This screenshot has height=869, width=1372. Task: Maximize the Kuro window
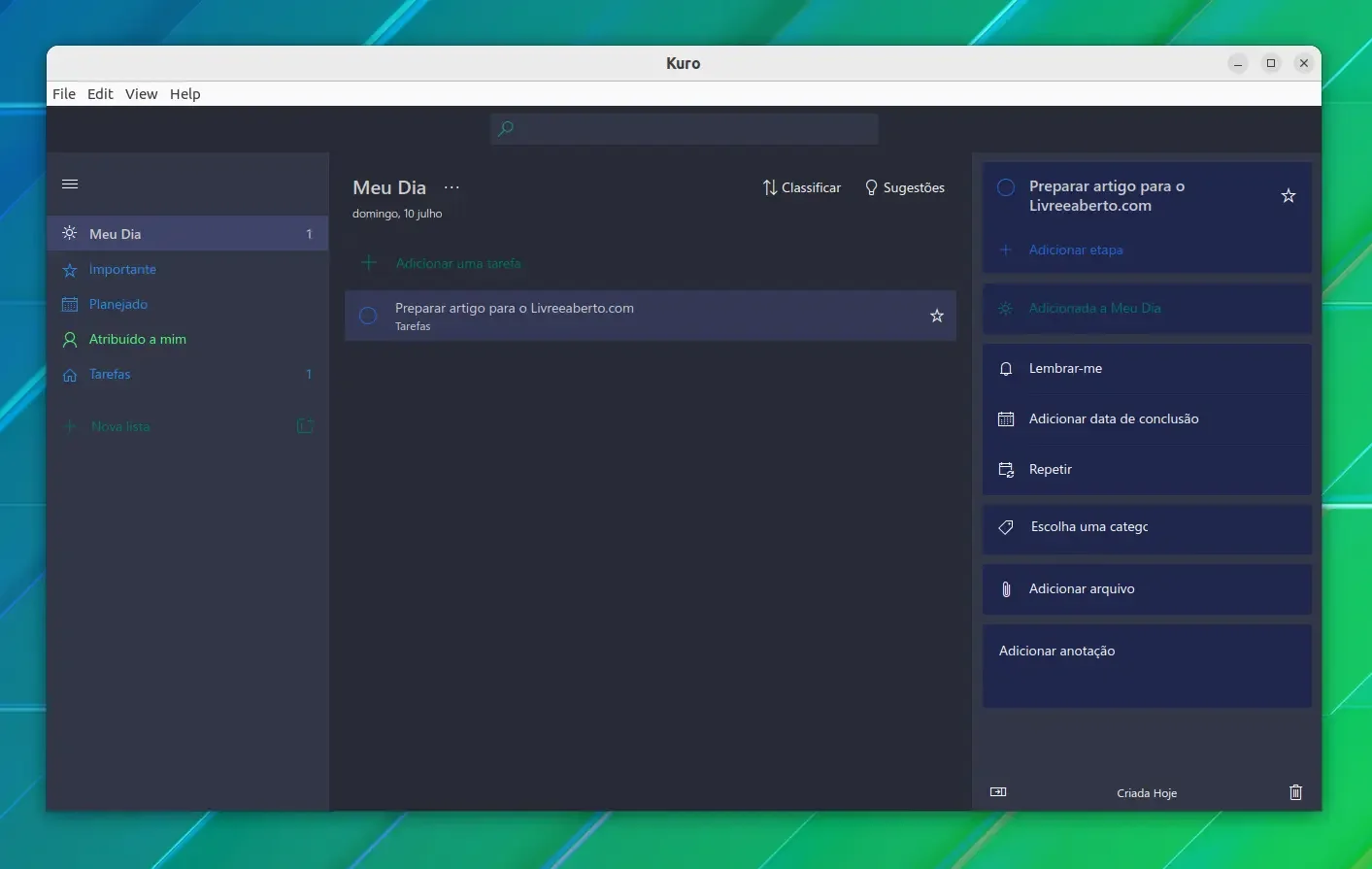click(x=1271, y=63)
